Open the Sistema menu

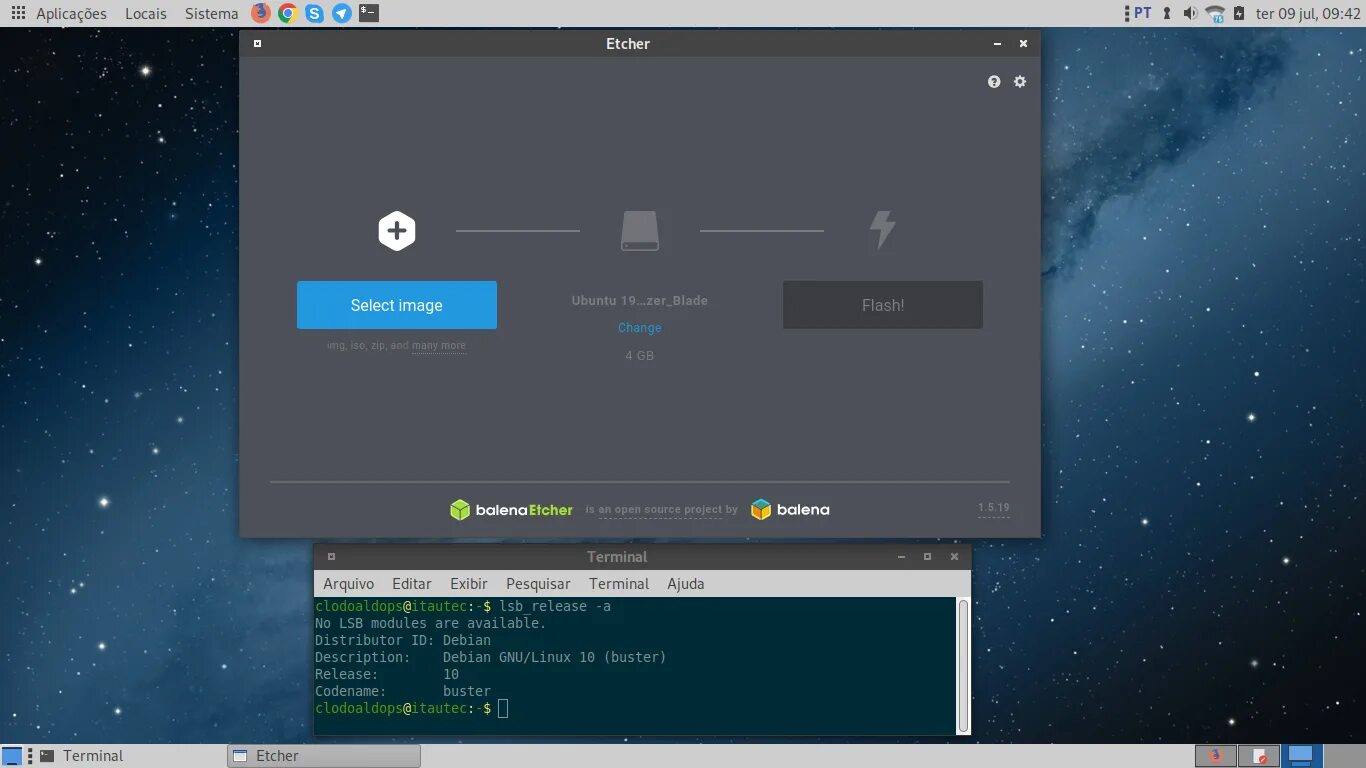(212, 14)
